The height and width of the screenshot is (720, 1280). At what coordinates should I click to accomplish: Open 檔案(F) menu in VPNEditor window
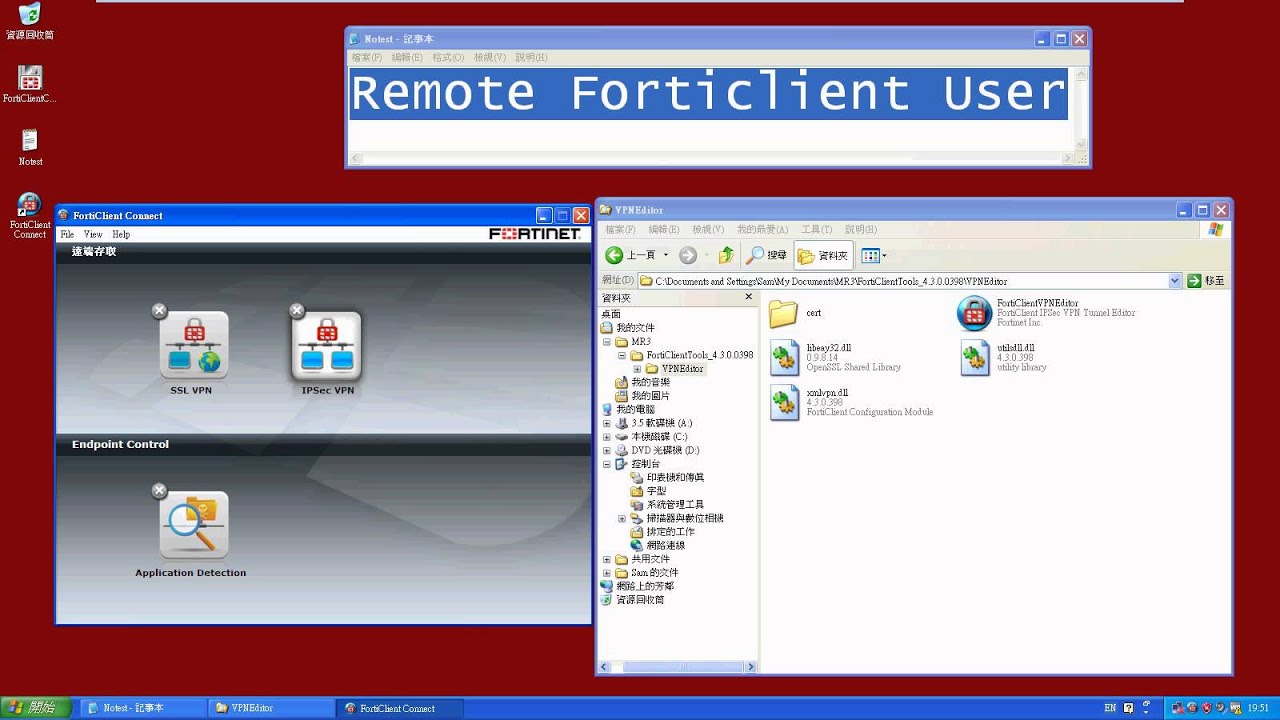point(620,229)
